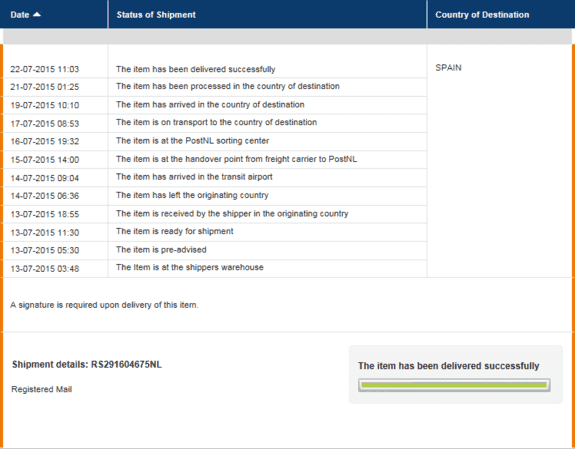The height and width of the screenshot is (449, 575).
Task: Click shipment details number RS291604675NL
Action: click(x=126, y=365)
